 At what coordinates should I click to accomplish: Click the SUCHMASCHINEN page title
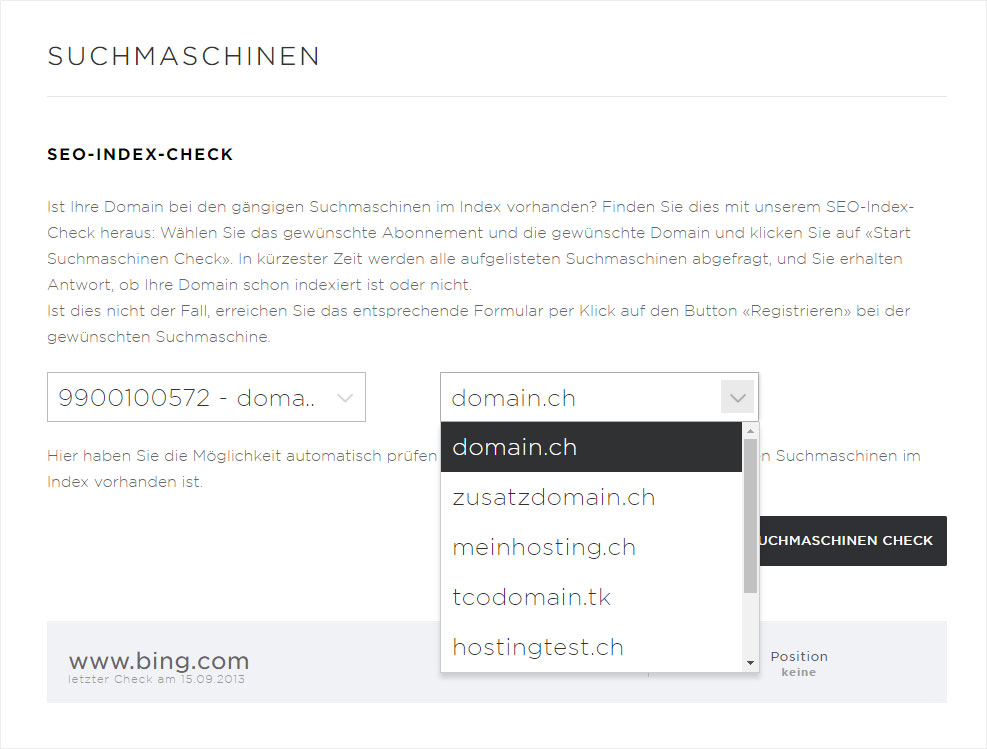pyautogui.click(x=184, y=56)
